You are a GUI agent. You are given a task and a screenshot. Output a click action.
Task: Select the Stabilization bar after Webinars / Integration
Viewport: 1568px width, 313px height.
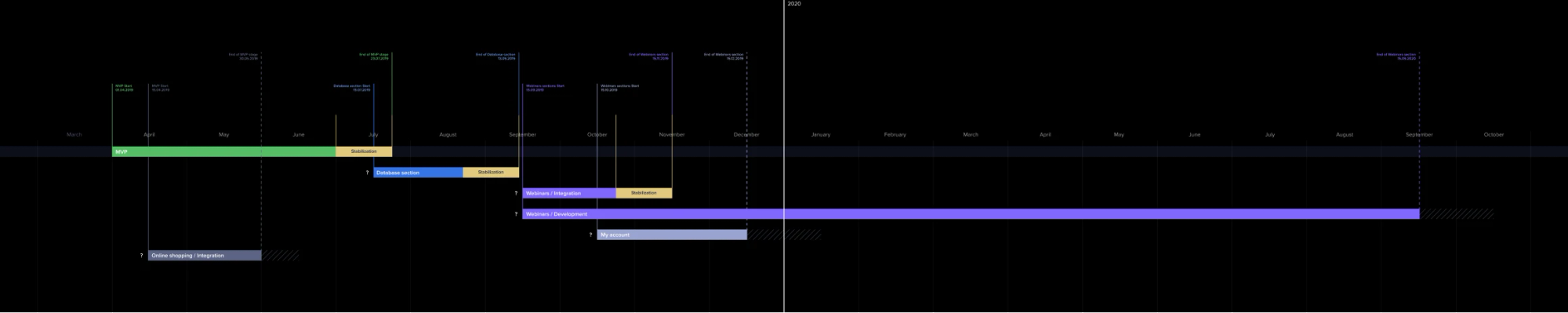click(644, 193)
